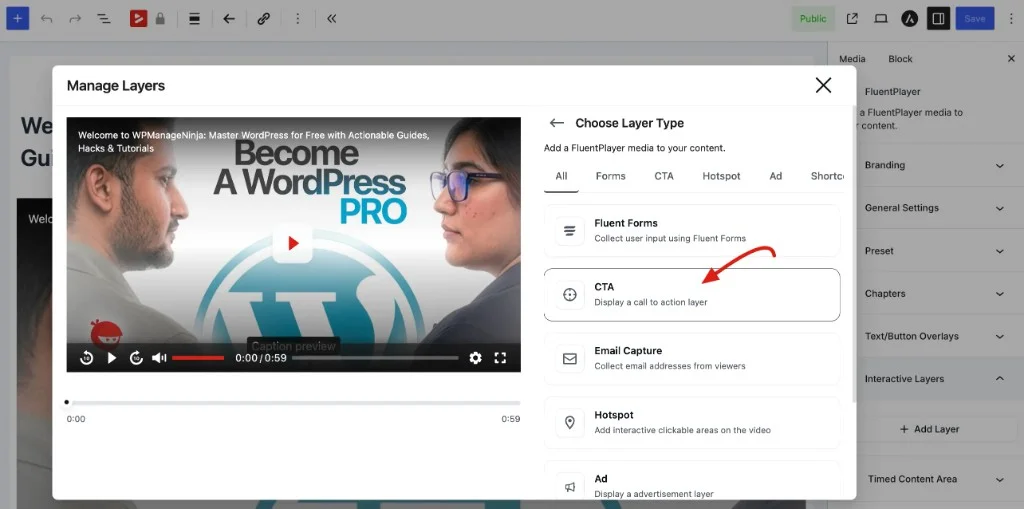The image size is (1024, 509).
Task: Collapse the Interactive Layers section
Action: click(x=935, y=378)
